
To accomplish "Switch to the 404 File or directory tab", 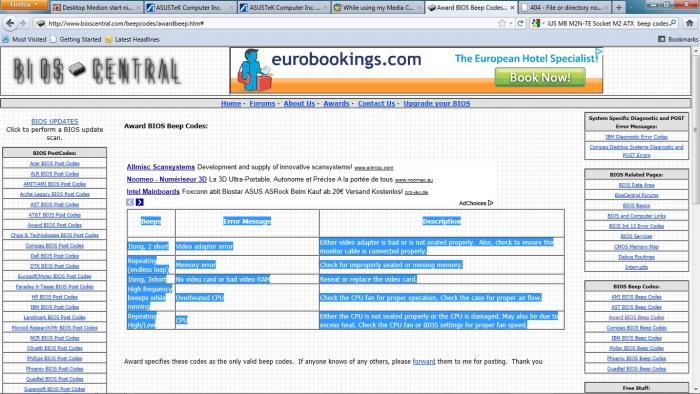I will (x=565, y=8).
